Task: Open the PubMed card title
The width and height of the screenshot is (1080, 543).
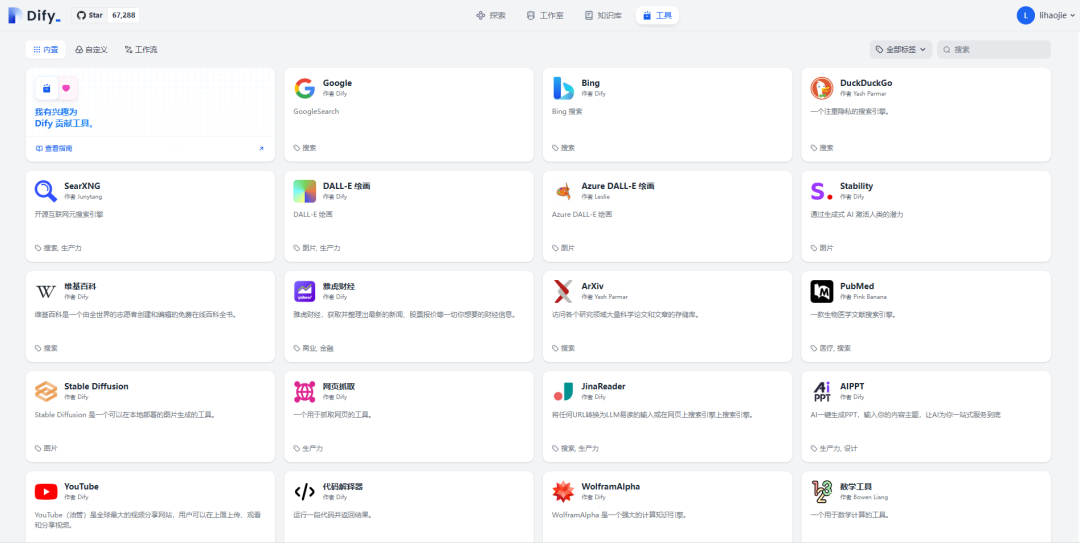Action: click(x=857, y=286)
